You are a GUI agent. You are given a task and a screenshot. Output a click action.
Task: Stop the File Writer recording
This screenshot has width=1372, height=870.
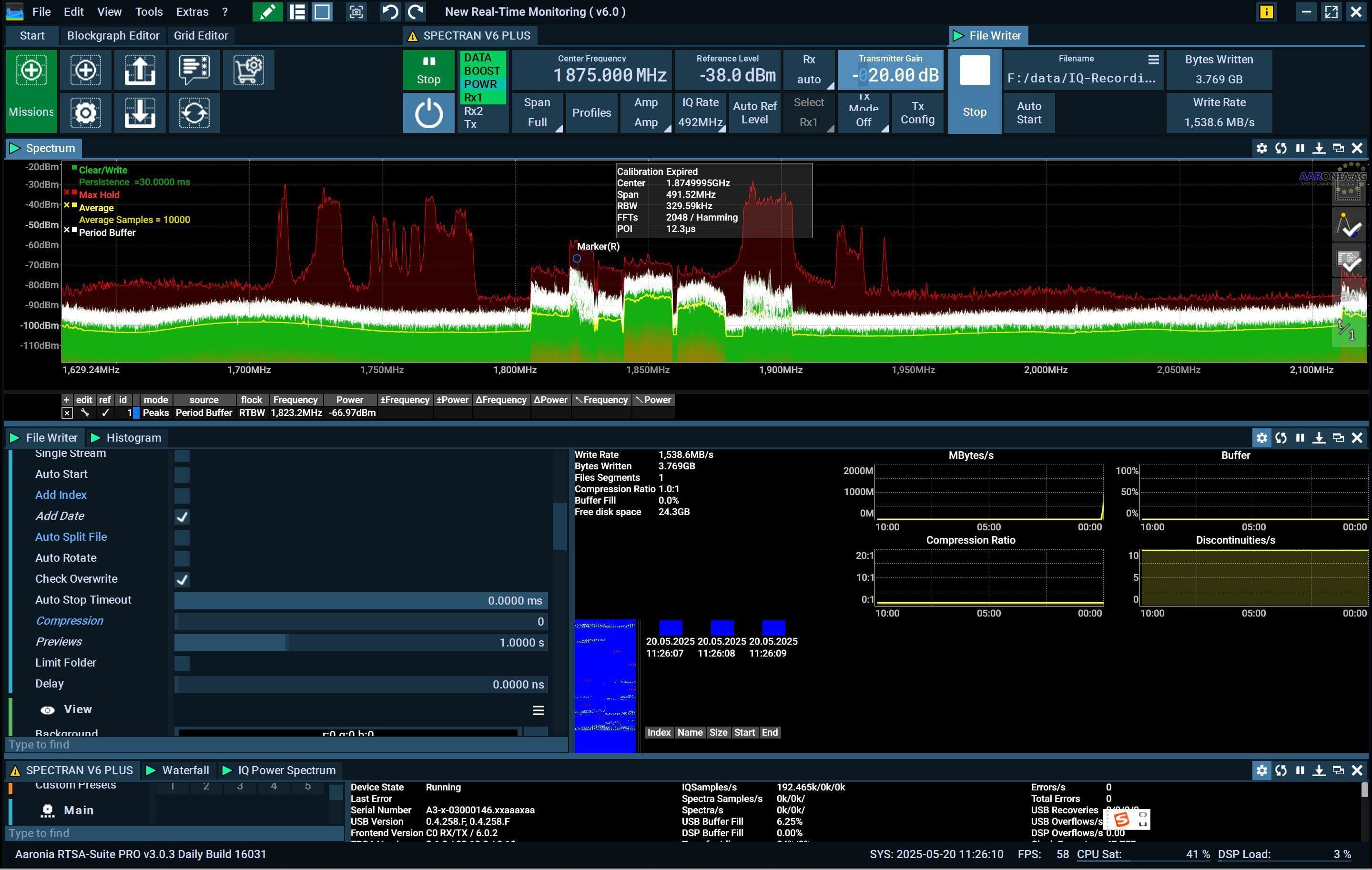point(974,91)
